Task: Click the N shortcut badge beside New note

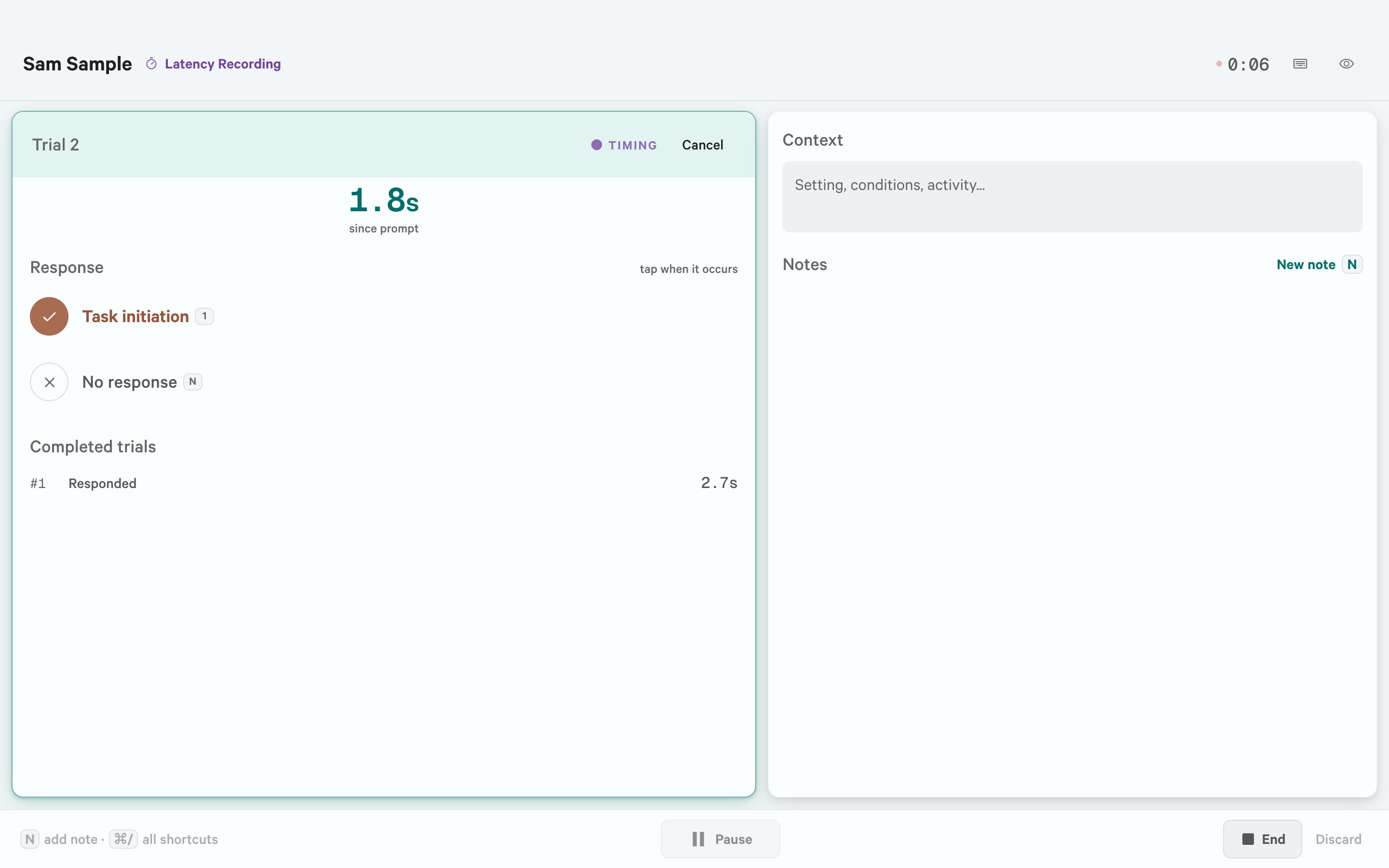Action: 1352,265
